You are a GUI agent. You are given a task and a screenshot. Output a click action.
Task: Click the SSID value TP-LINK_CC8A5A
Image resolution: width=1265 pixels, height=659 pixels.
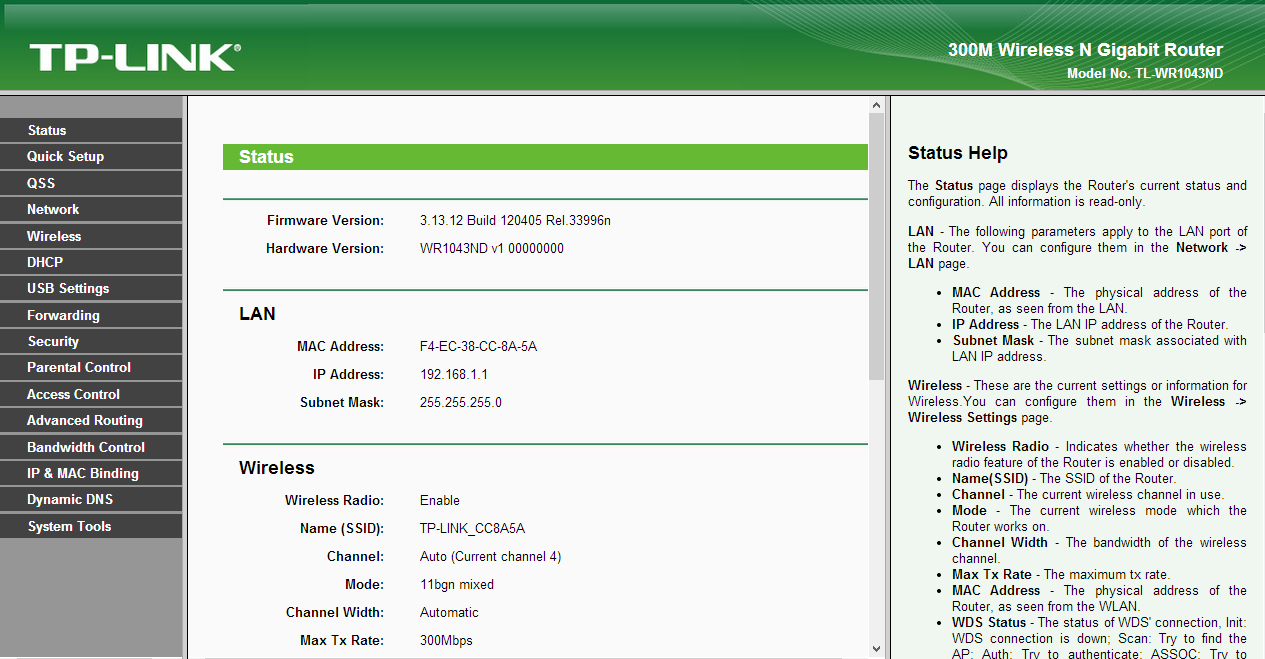[472, 528]
